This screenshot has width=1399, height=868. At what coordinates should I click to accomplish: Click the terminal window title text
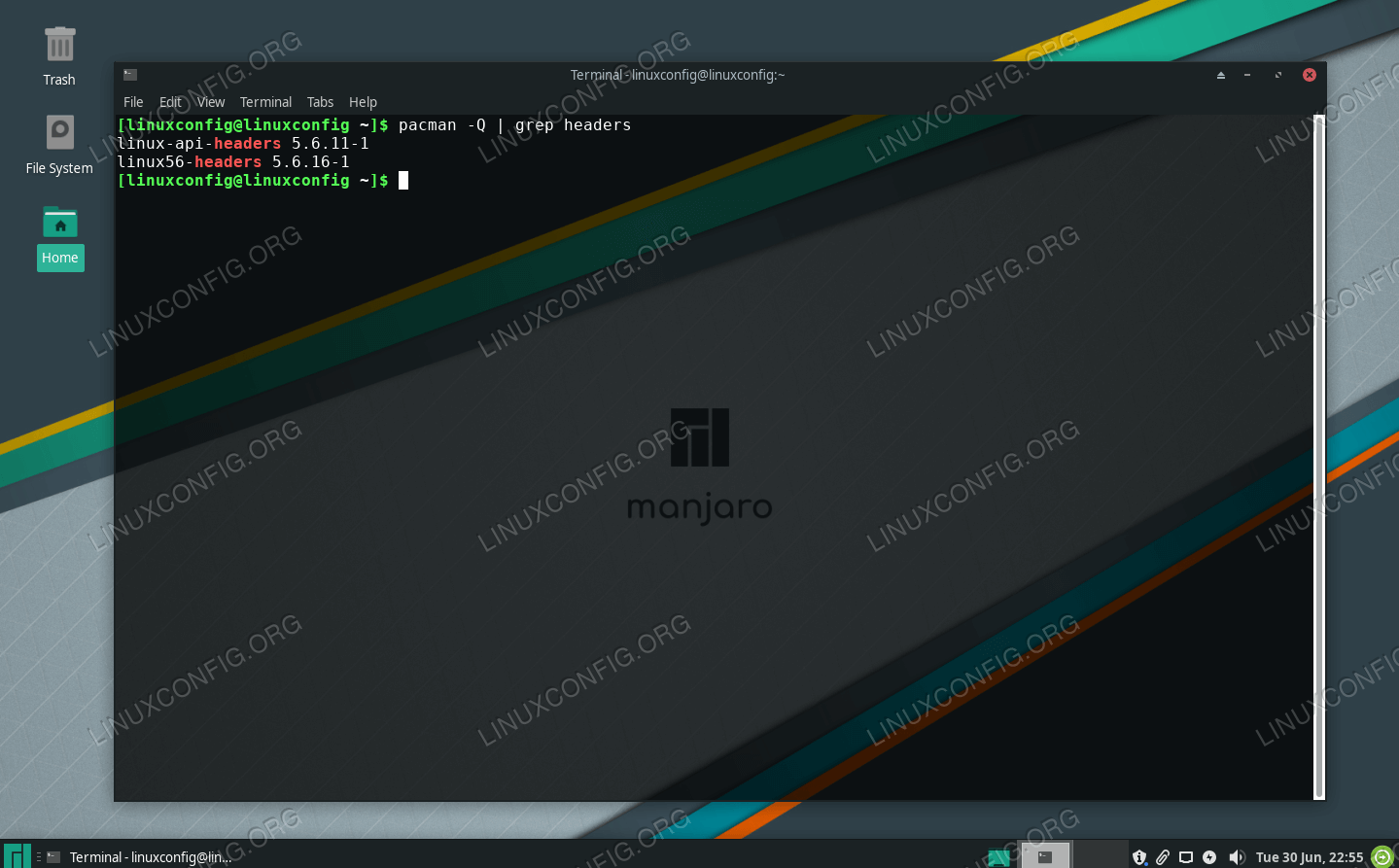678,75
